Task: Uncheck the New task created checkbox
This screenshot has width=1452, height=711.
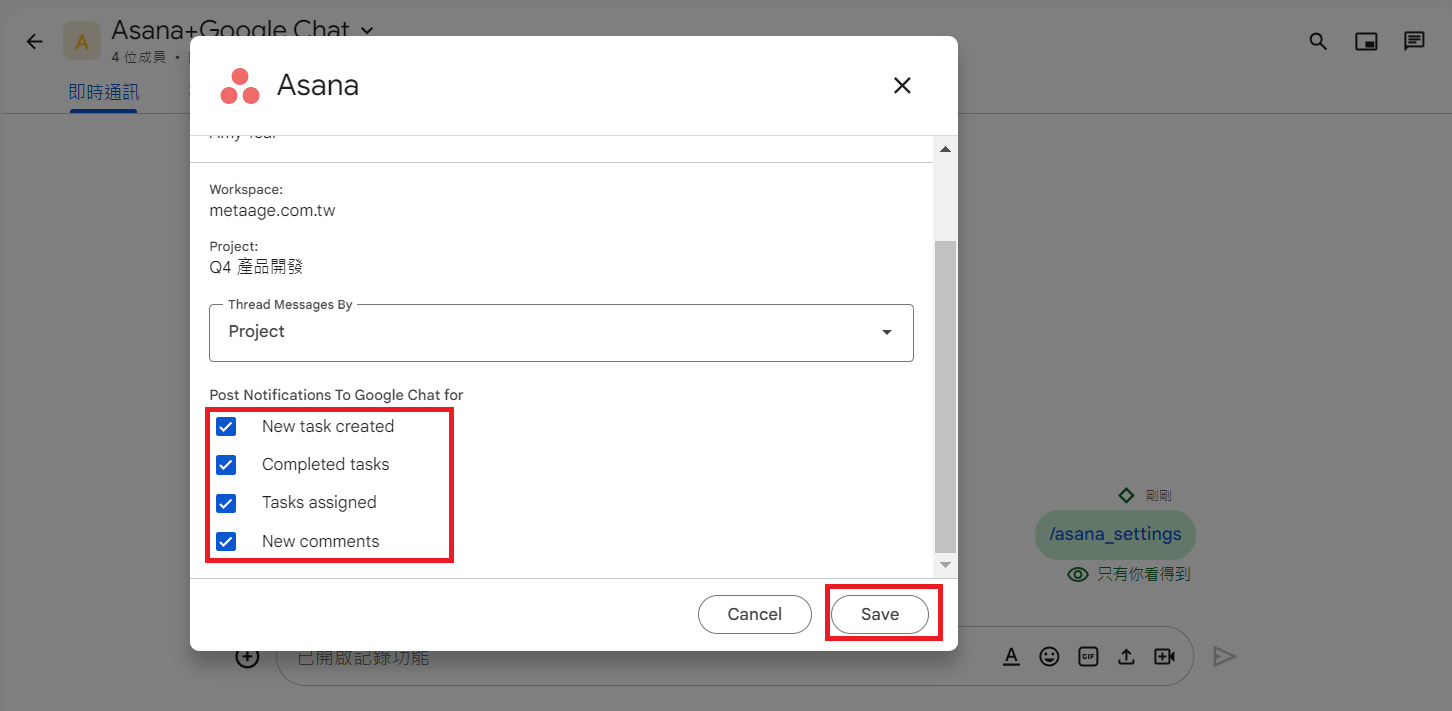Action: 226,427
